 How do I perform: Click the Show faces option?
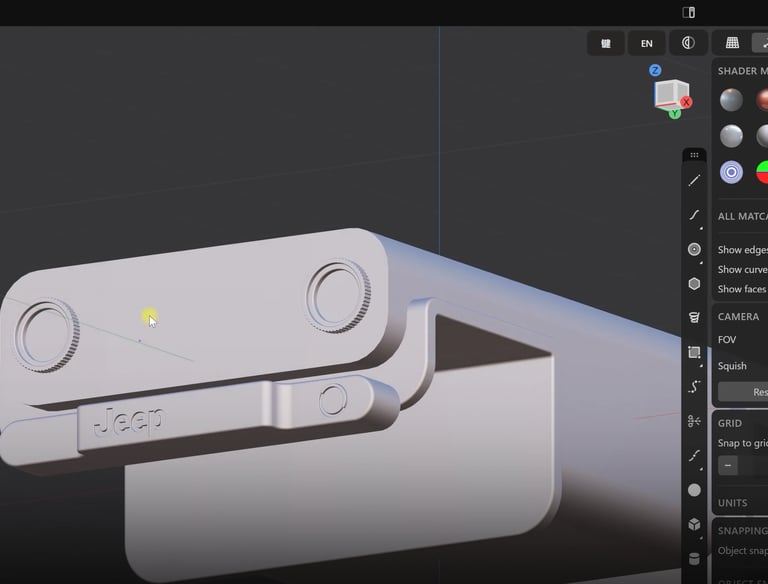pyautogui.click(x=742, y=289)
